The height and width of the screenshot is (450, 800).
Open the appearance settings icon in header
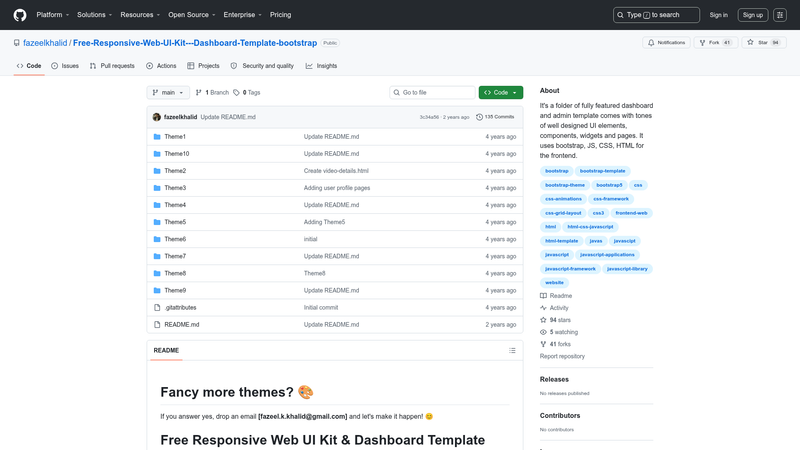pos(780,15)
